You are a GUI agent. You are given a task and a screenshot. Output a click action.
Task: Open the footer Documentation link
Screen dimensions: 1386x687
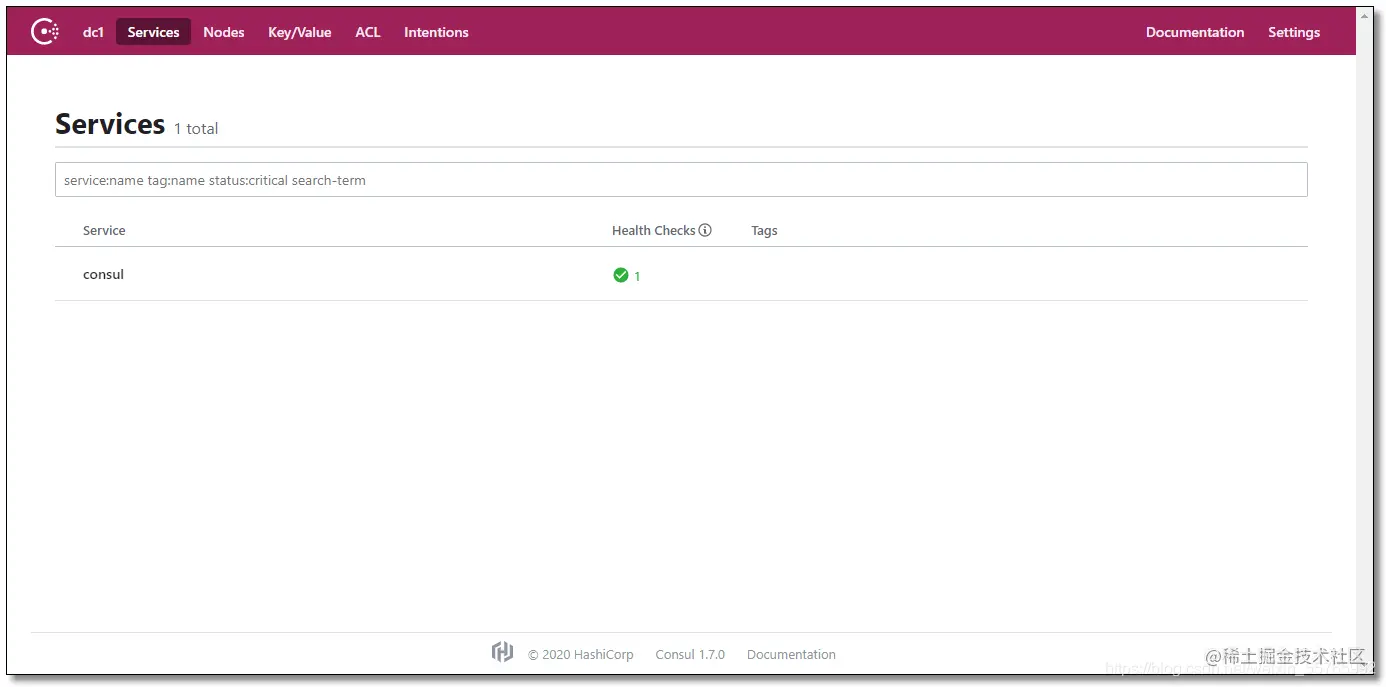point(791,654)
